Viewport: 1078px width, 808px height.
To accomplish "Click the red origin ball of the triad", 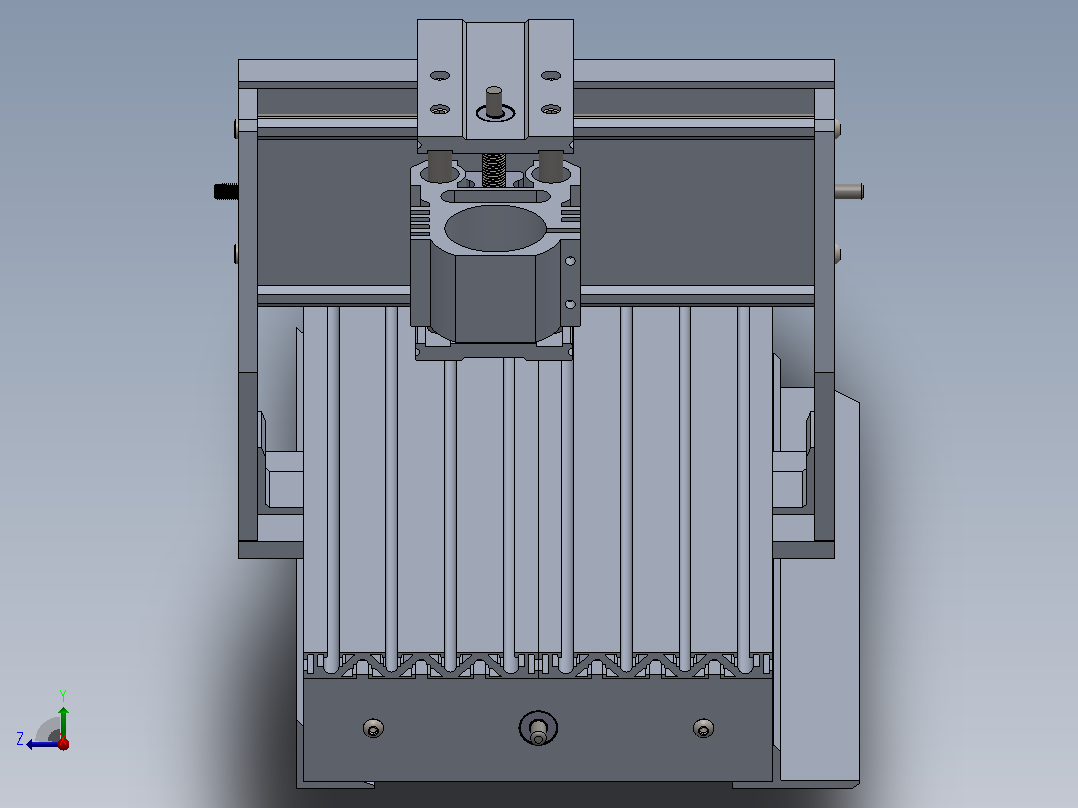I will [x=63, y=743].
